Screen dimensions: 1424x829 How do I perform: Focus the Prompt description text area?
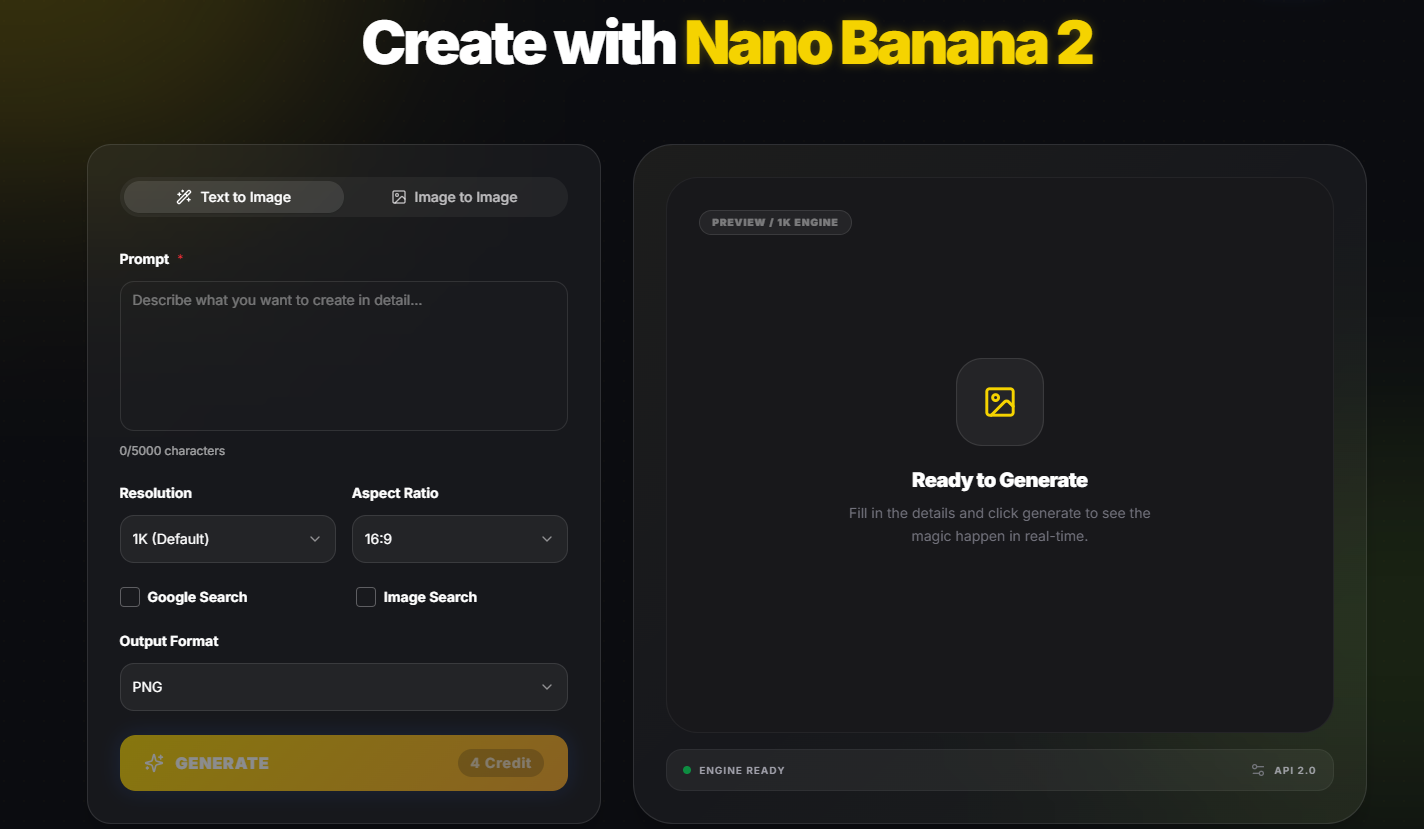point(344,356)
